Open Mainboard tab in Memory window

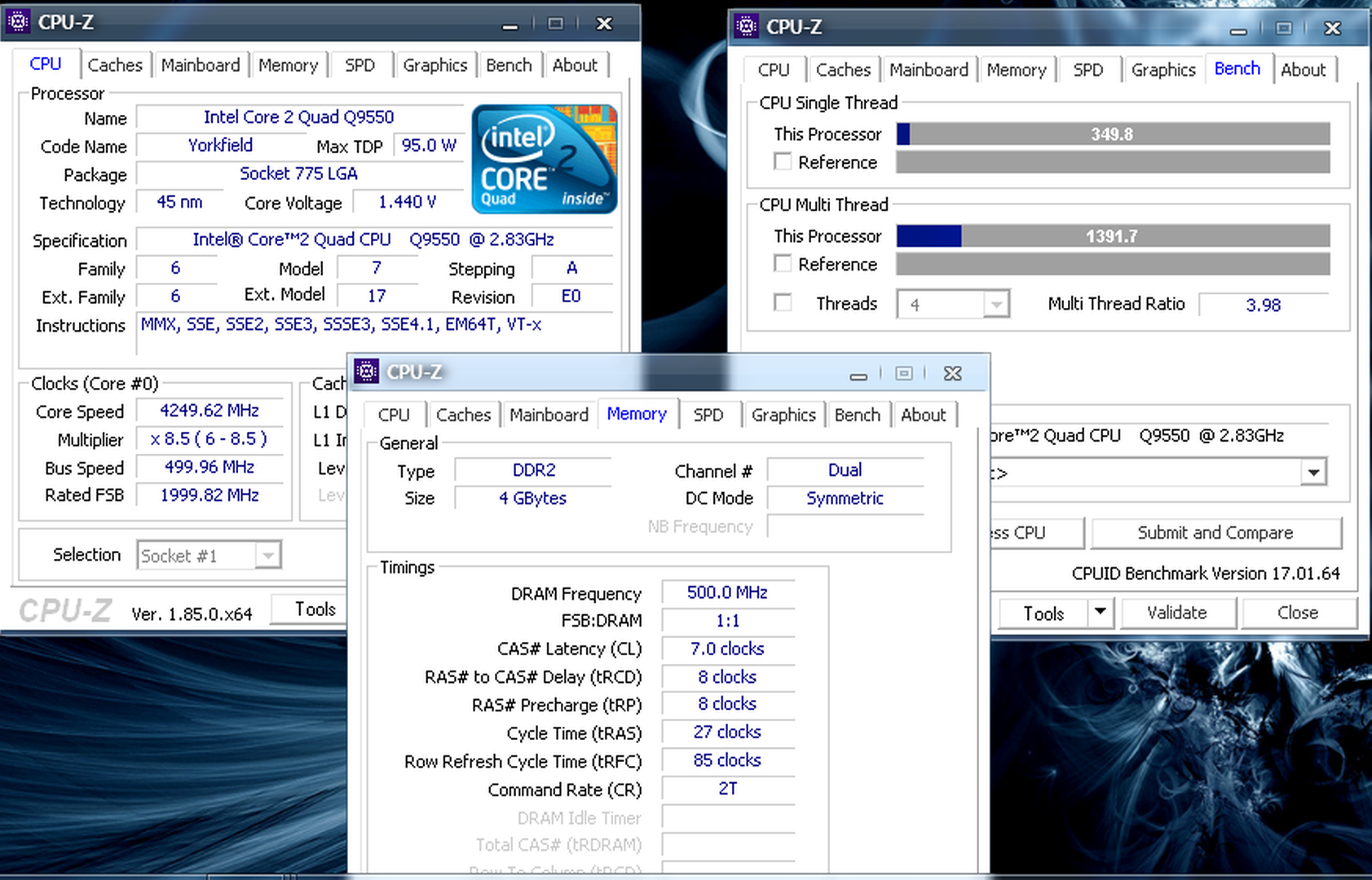[x=549, y=415]
